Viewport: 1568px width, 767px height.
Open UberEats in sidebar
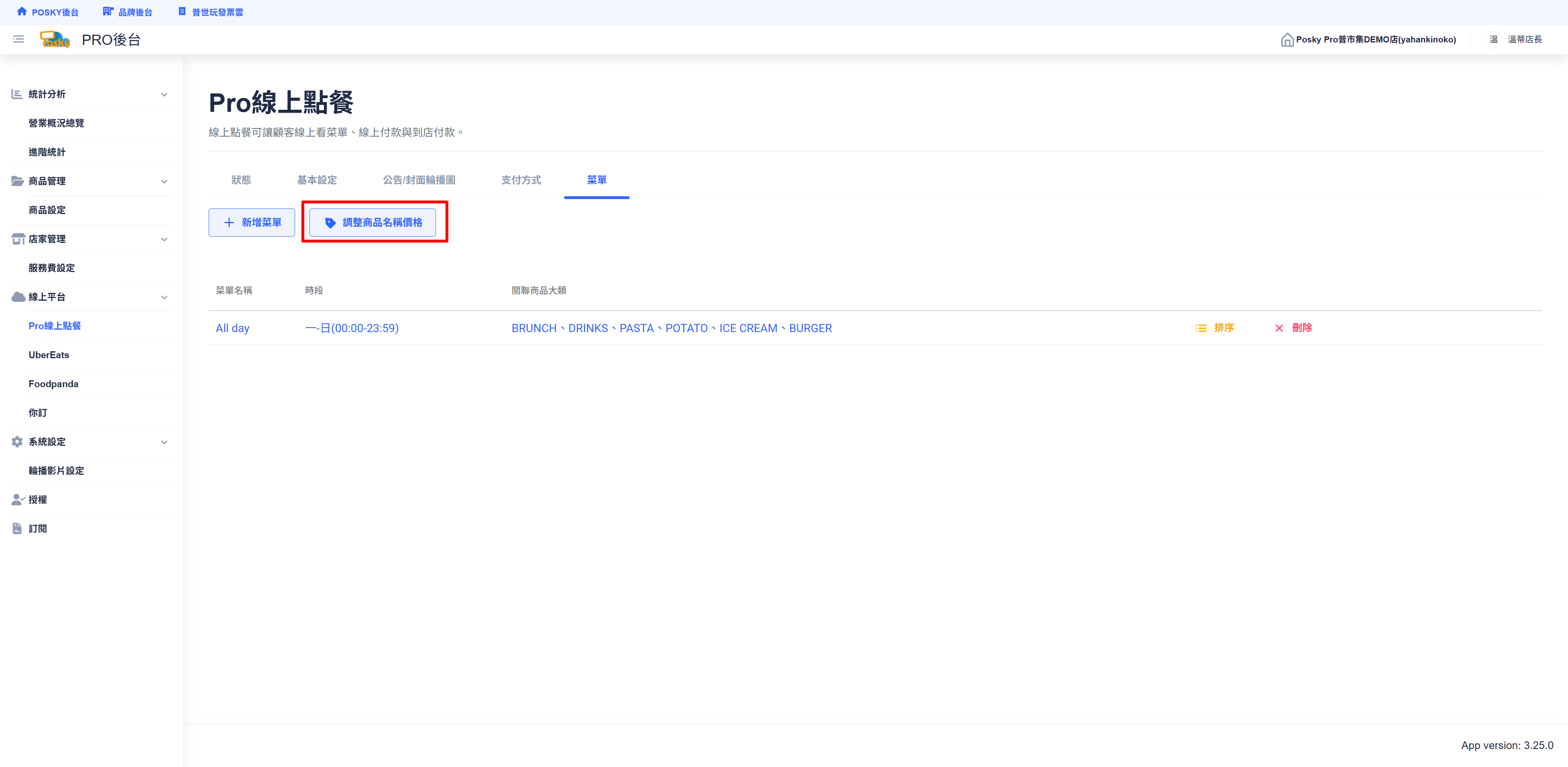(x=49, y=355)
